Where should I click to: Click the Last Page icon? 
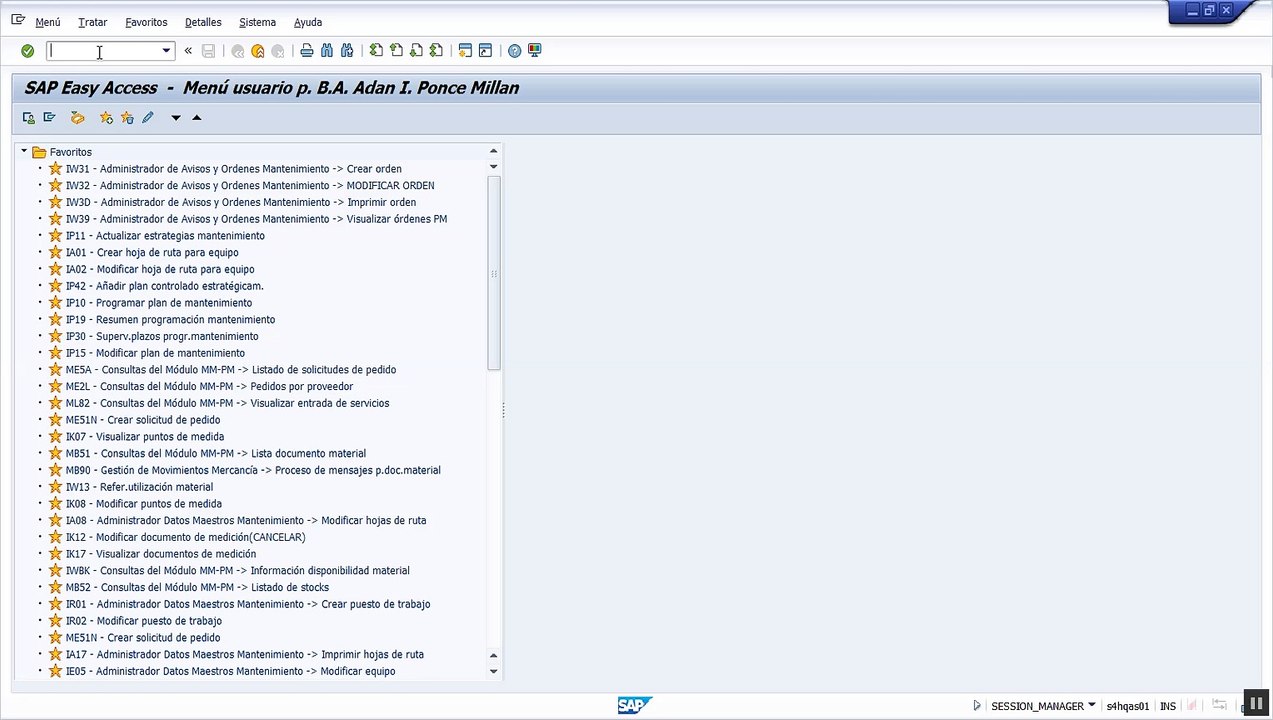(436, 51)
